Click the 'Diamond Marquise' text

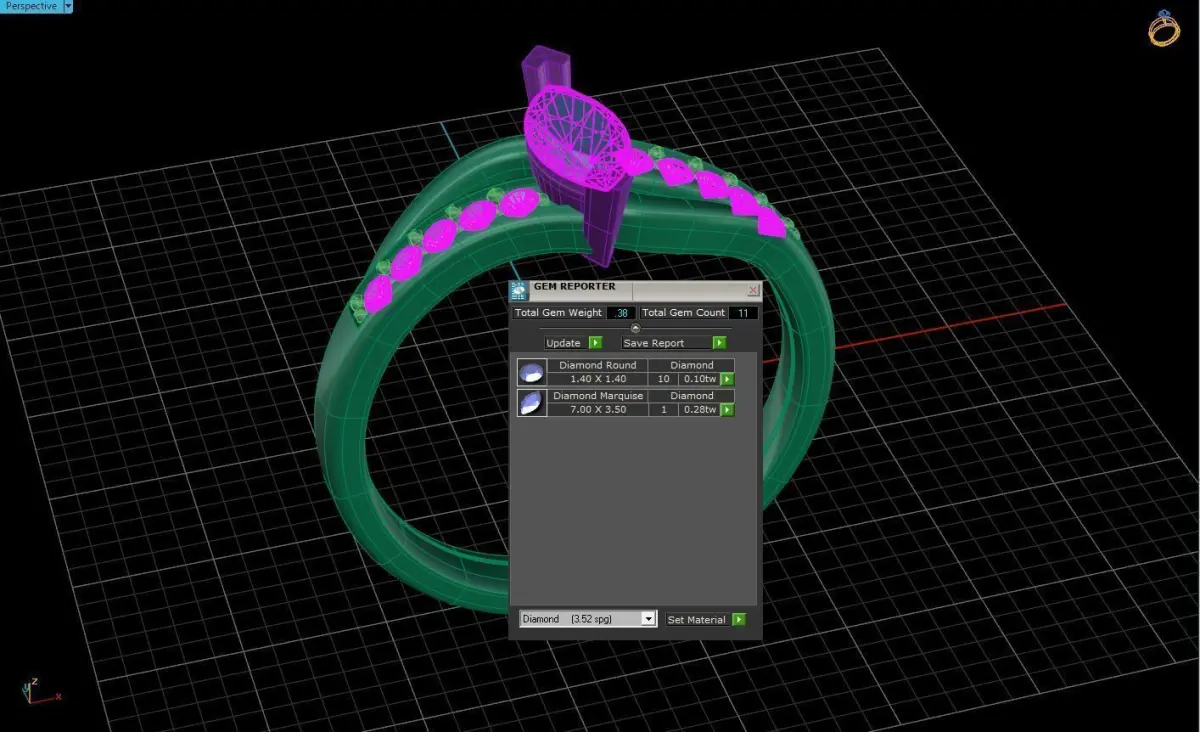pos(598,396)
